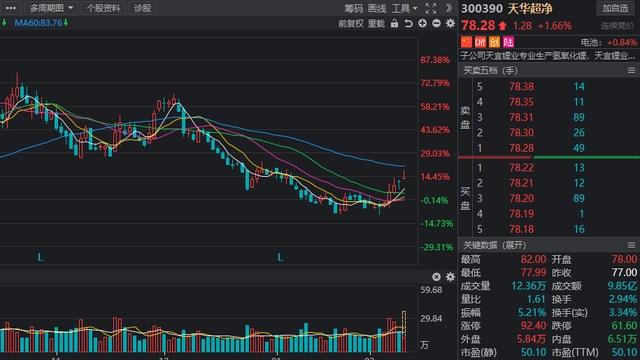Click the undo arrow icon
Viewport: 640px width, 360px height.
408,24
